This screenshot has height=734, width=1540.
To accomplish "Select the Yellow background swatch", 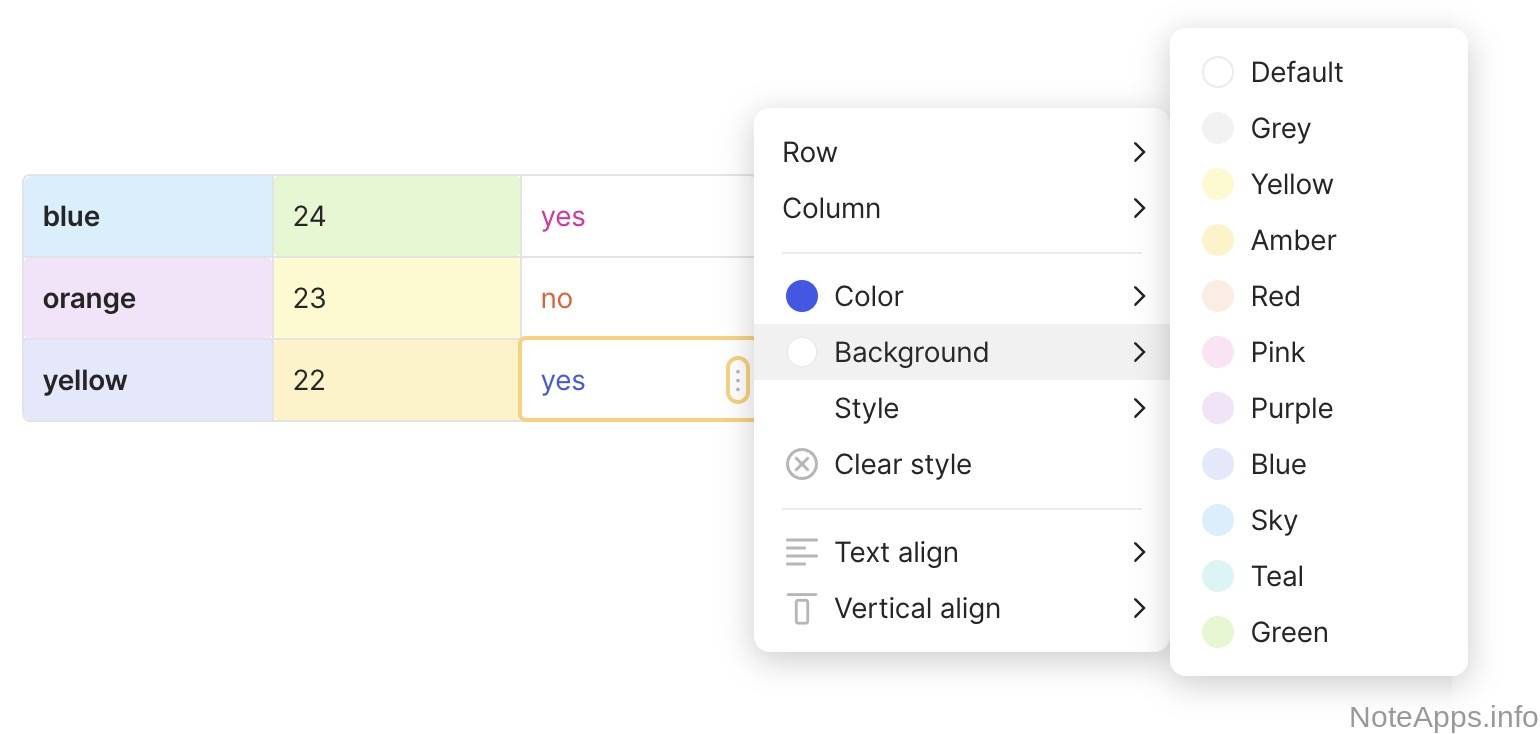I will tap(1218, 184).
